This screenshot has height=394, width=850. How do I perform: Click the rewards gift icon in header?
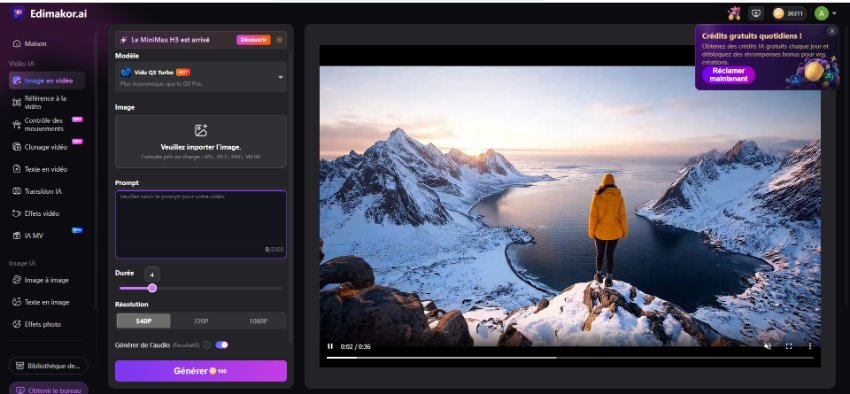click(734, 14)
